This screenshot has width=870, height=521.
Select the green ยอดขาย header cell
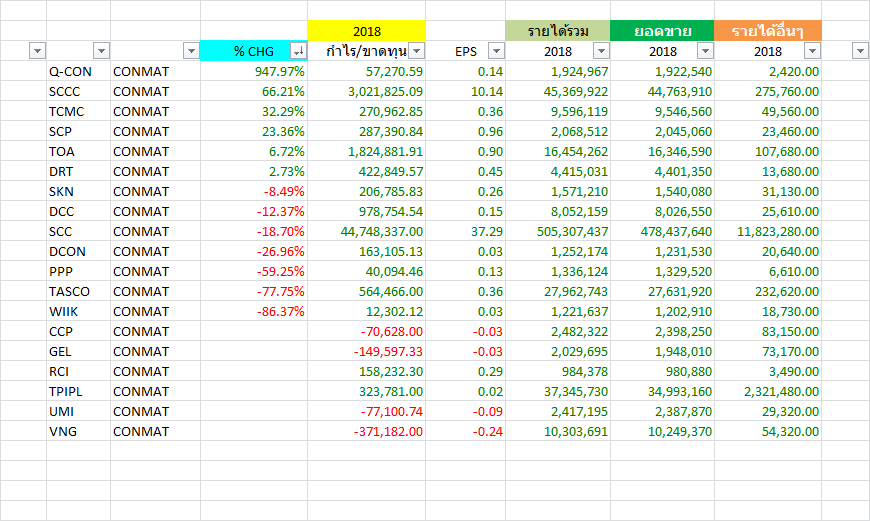pyautogui.click(x=661, y=31)
